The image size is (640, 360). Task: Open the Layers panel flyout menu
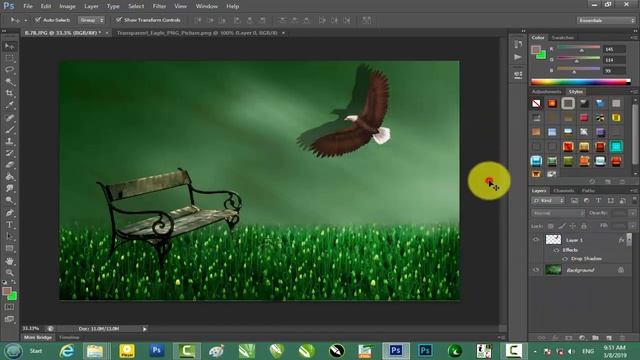[633, 191]
